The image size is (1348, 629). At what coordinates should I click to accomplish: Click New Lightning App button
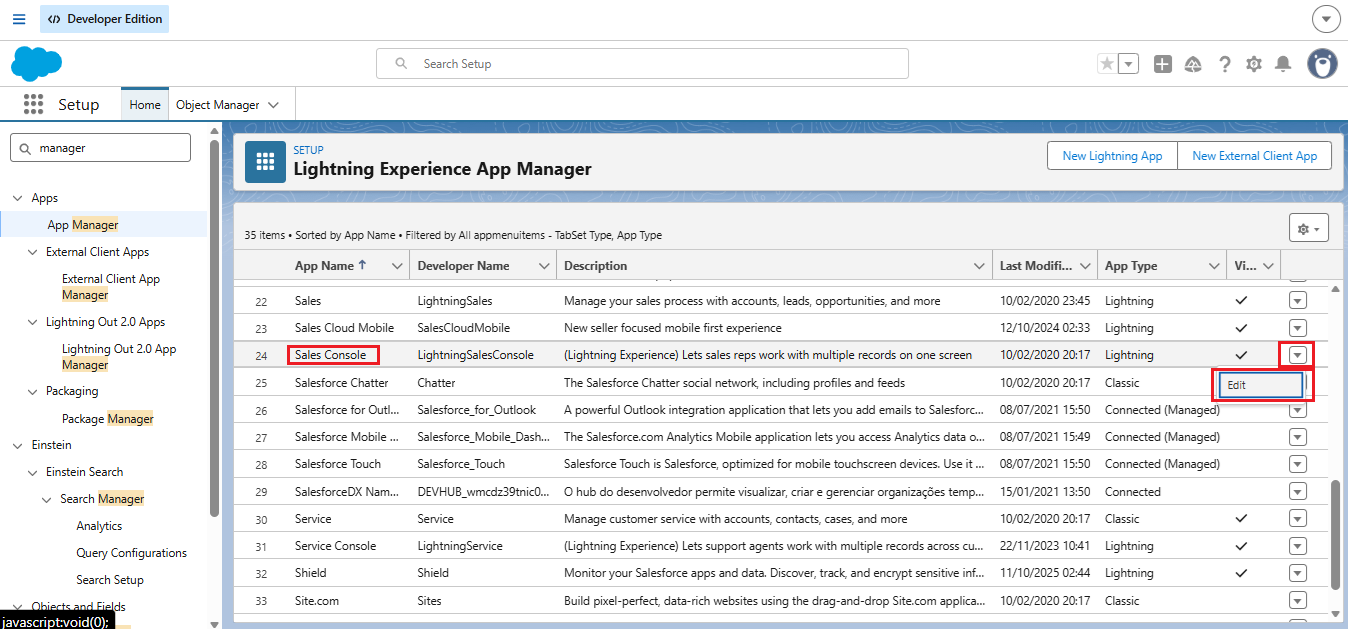coord(1112,156)
